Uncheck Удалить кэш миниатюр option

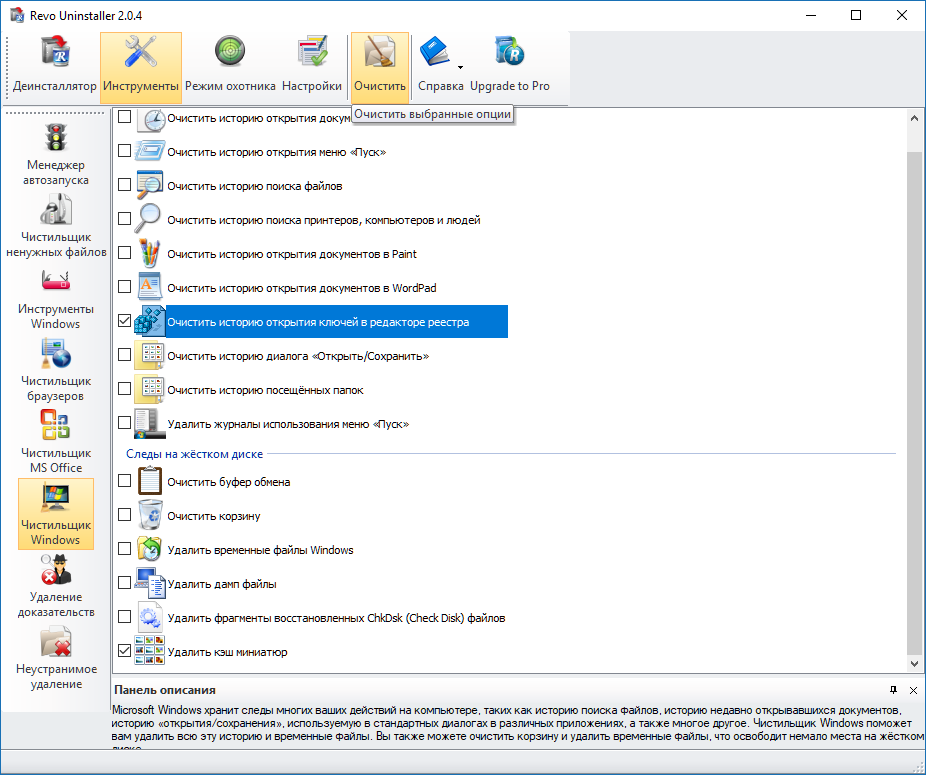pos(124,651)
